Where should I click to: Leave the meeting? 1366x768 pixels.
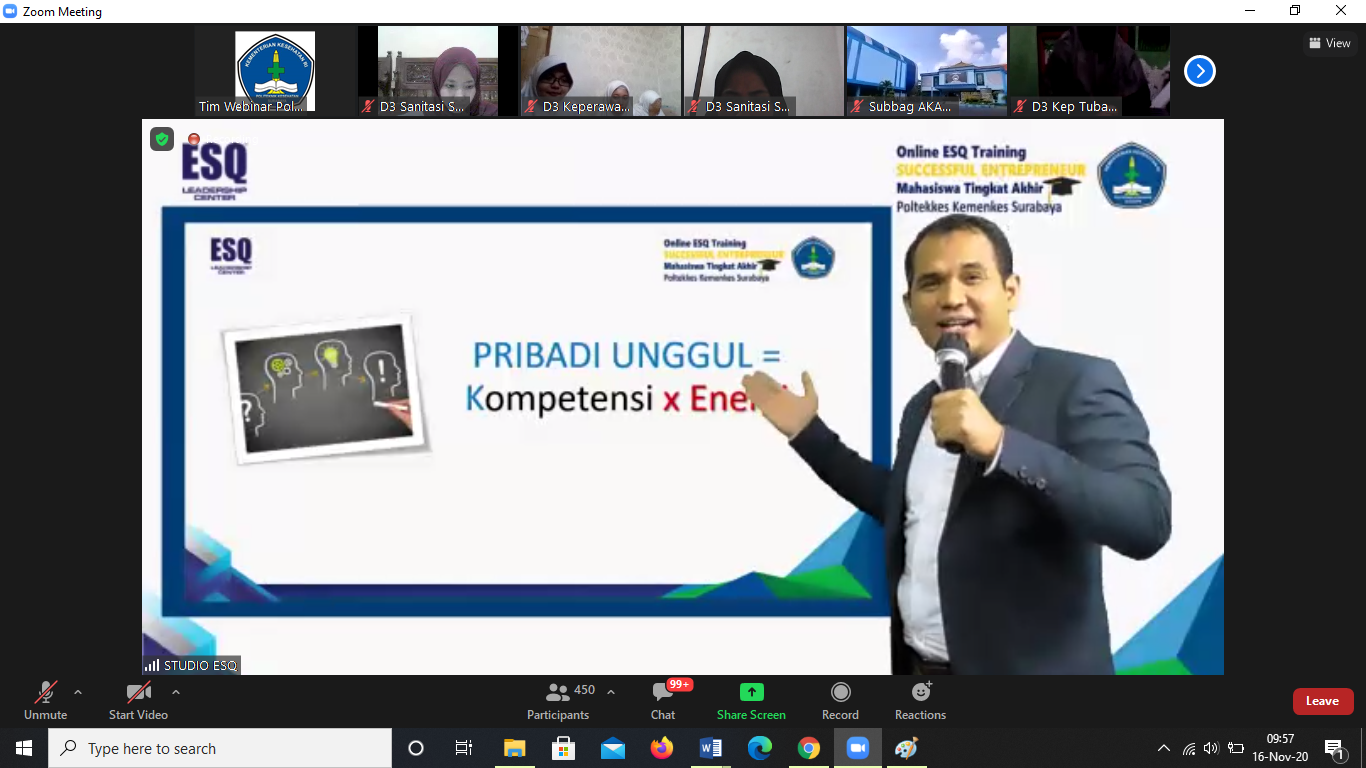(1322, 701)
